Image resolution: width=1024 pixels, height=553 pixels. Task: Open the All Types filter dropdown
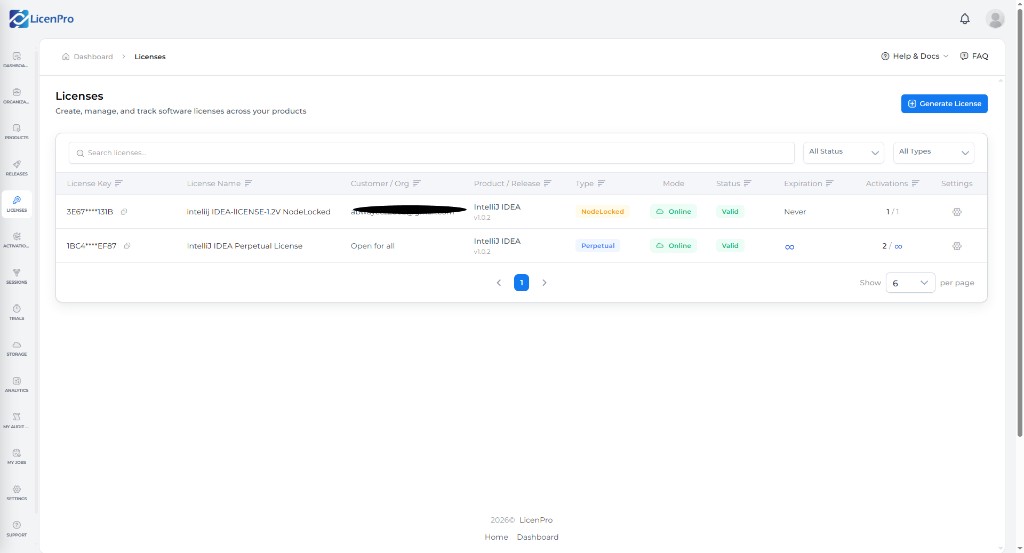[x=933, y=152]
